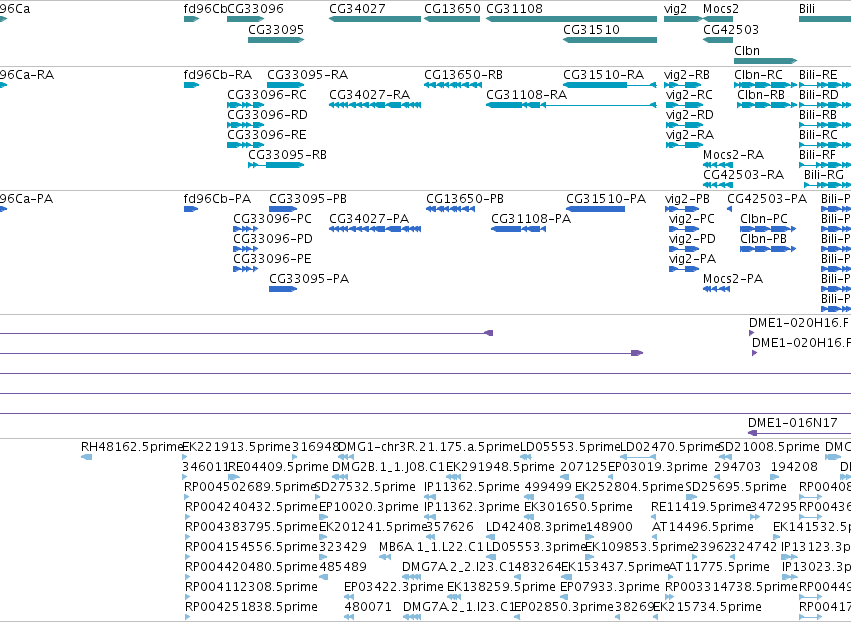This screenshot has height=622, width=851.
Task: Select the CG33096-RD transcript
Action: pos(245,125)
